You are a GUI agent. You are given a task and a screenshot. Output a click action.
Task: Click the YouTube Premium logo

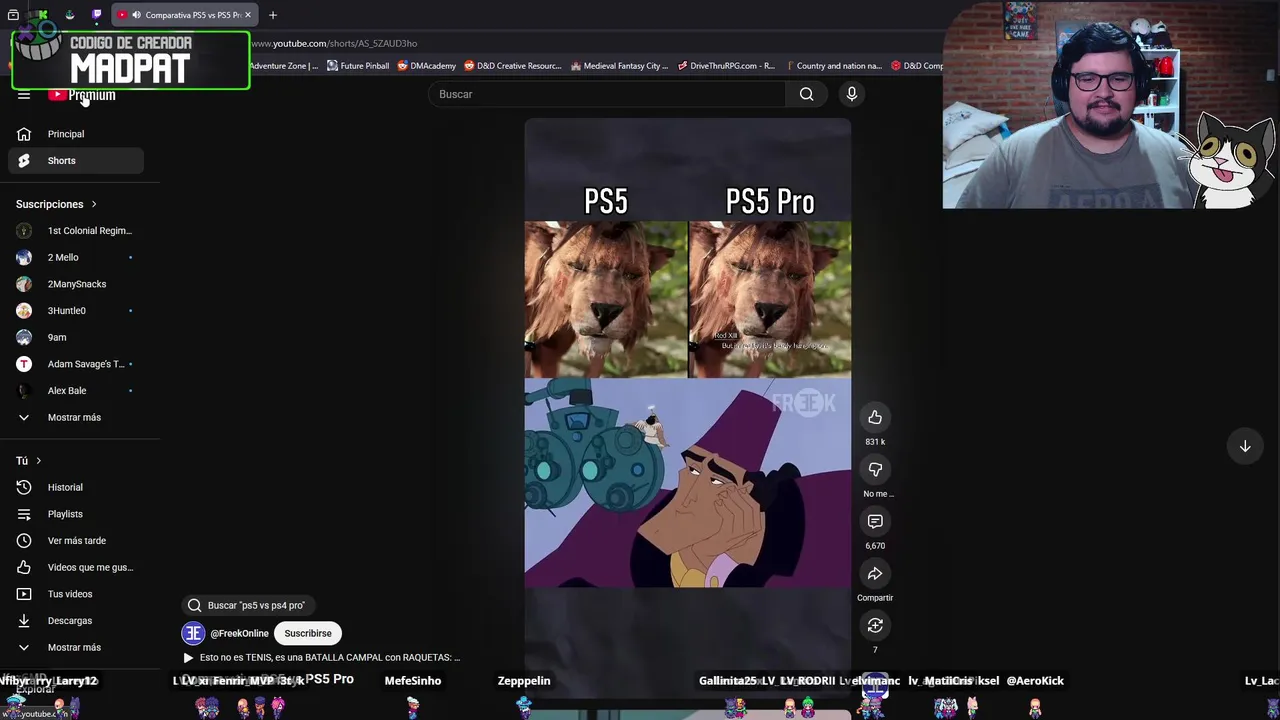[x=82, y=95]
